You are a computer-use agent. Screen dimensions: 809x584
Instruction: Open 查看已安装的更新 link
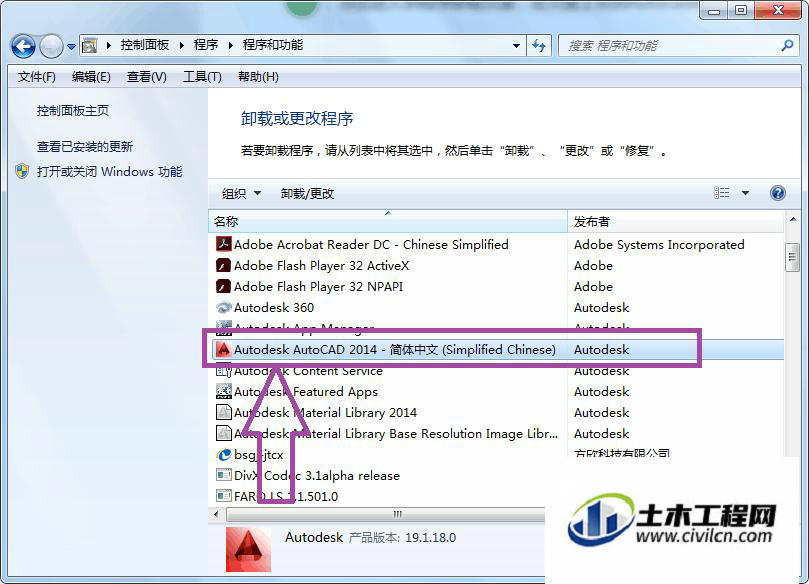(85, 147)
